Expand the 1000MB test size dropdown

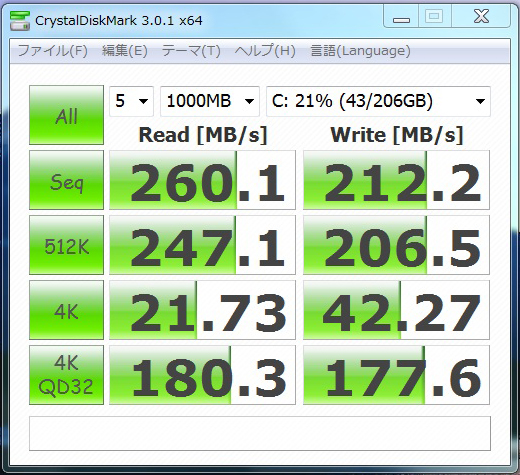pos(210,101)
